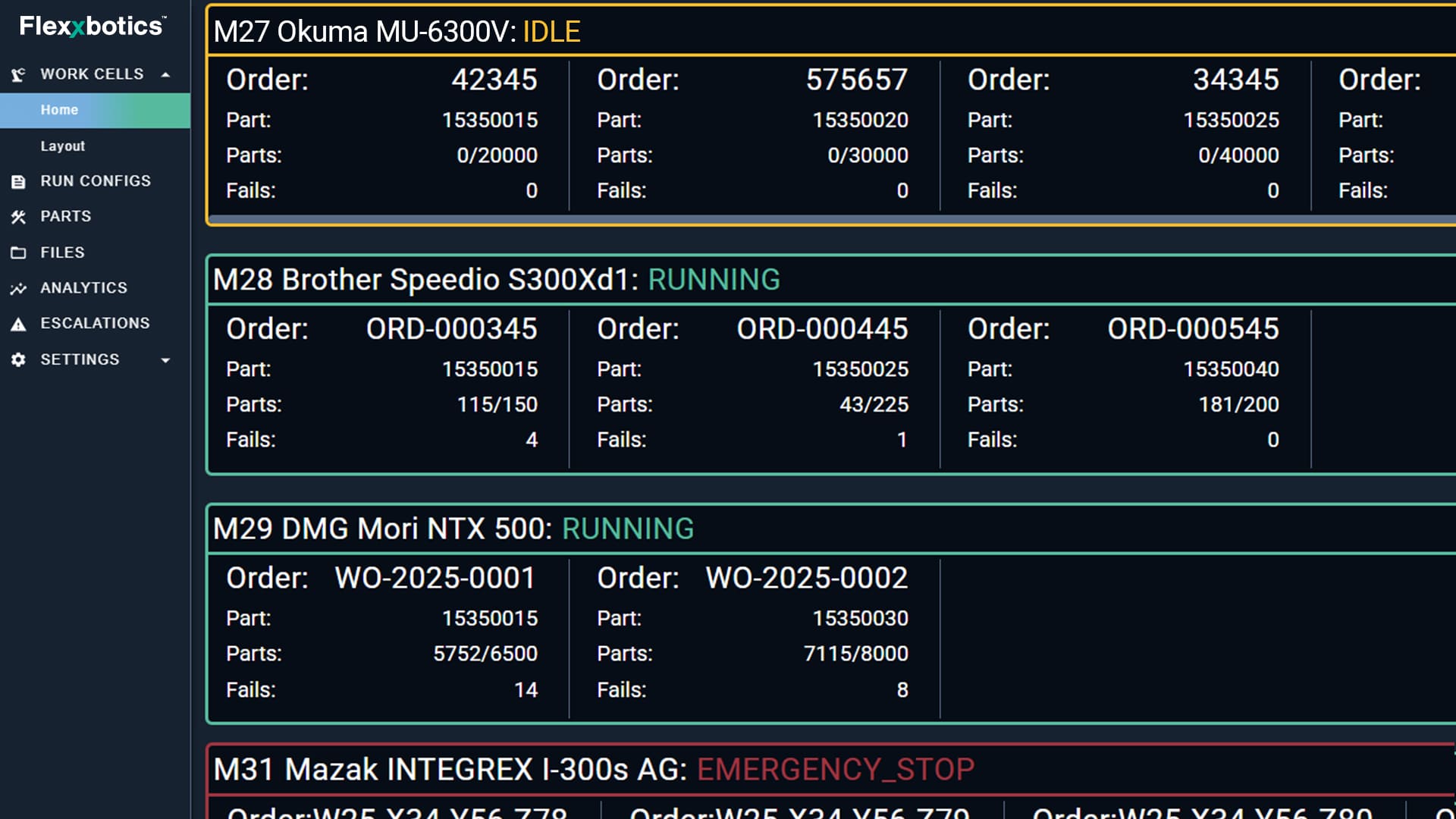1456x819 pixels.
Task: Select order 575657 in M27
Action: coord(857,80)
